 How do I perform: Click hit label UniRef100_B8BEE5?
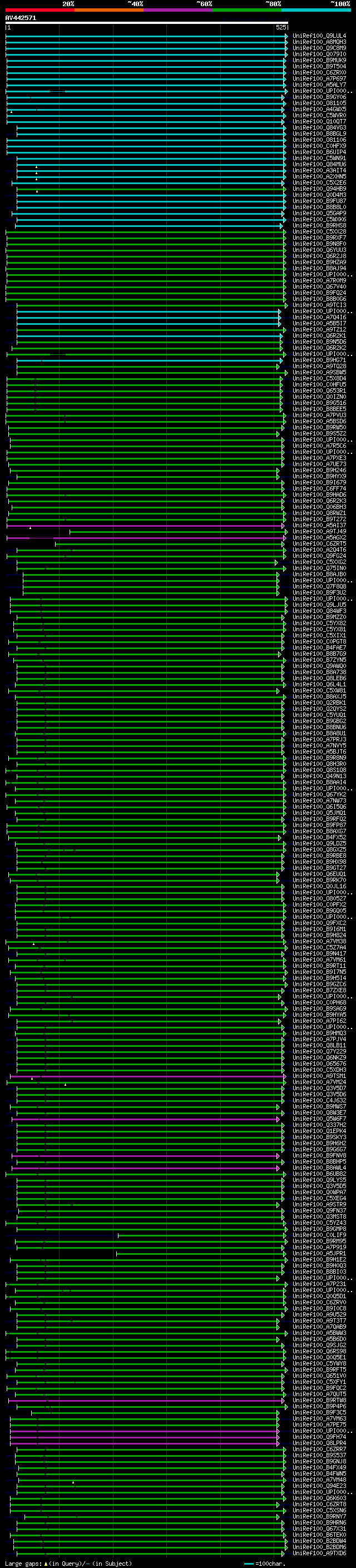(319, 409)
